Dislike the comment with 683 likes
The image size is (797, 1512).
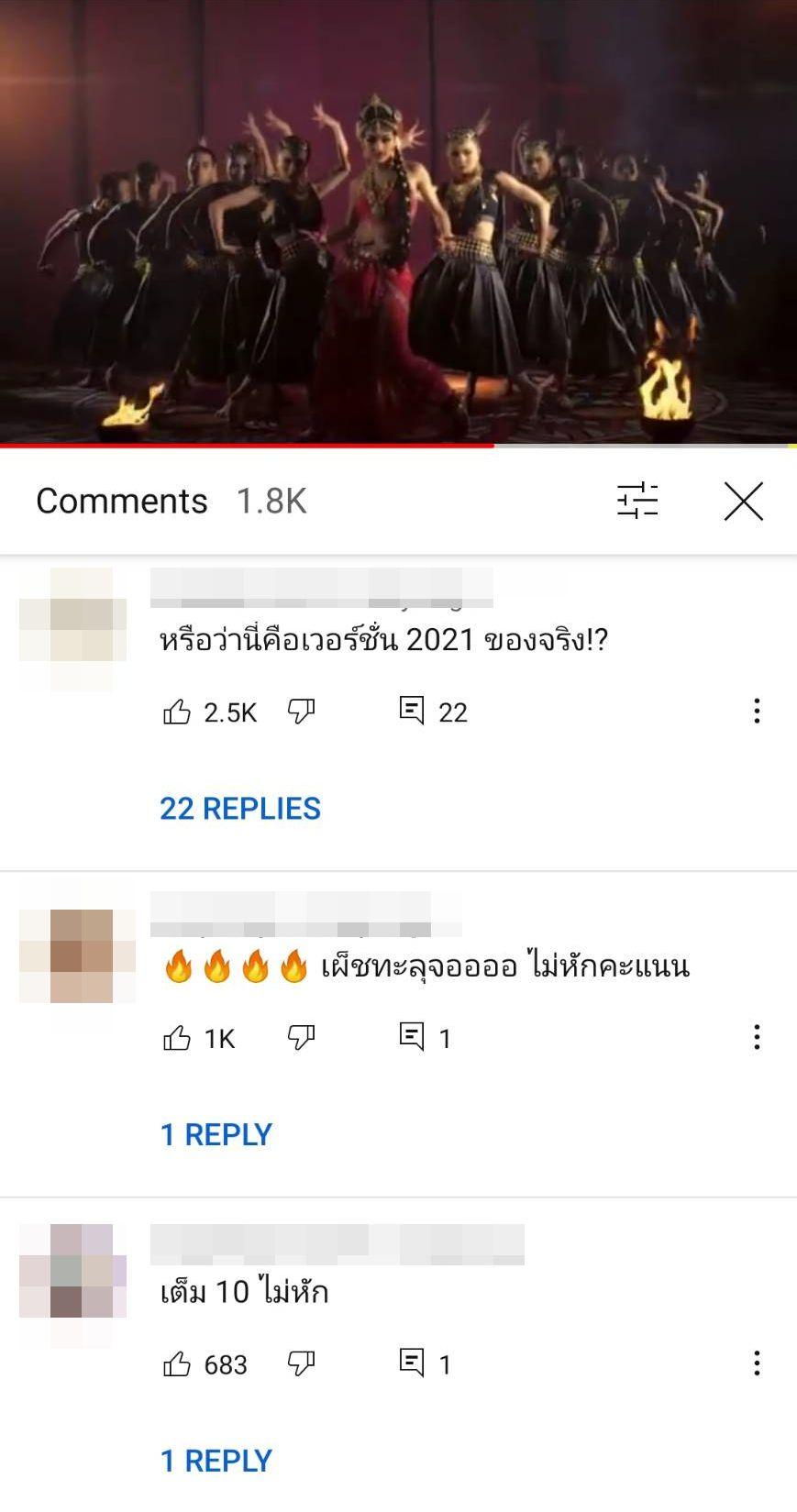tap(302, 1364)
